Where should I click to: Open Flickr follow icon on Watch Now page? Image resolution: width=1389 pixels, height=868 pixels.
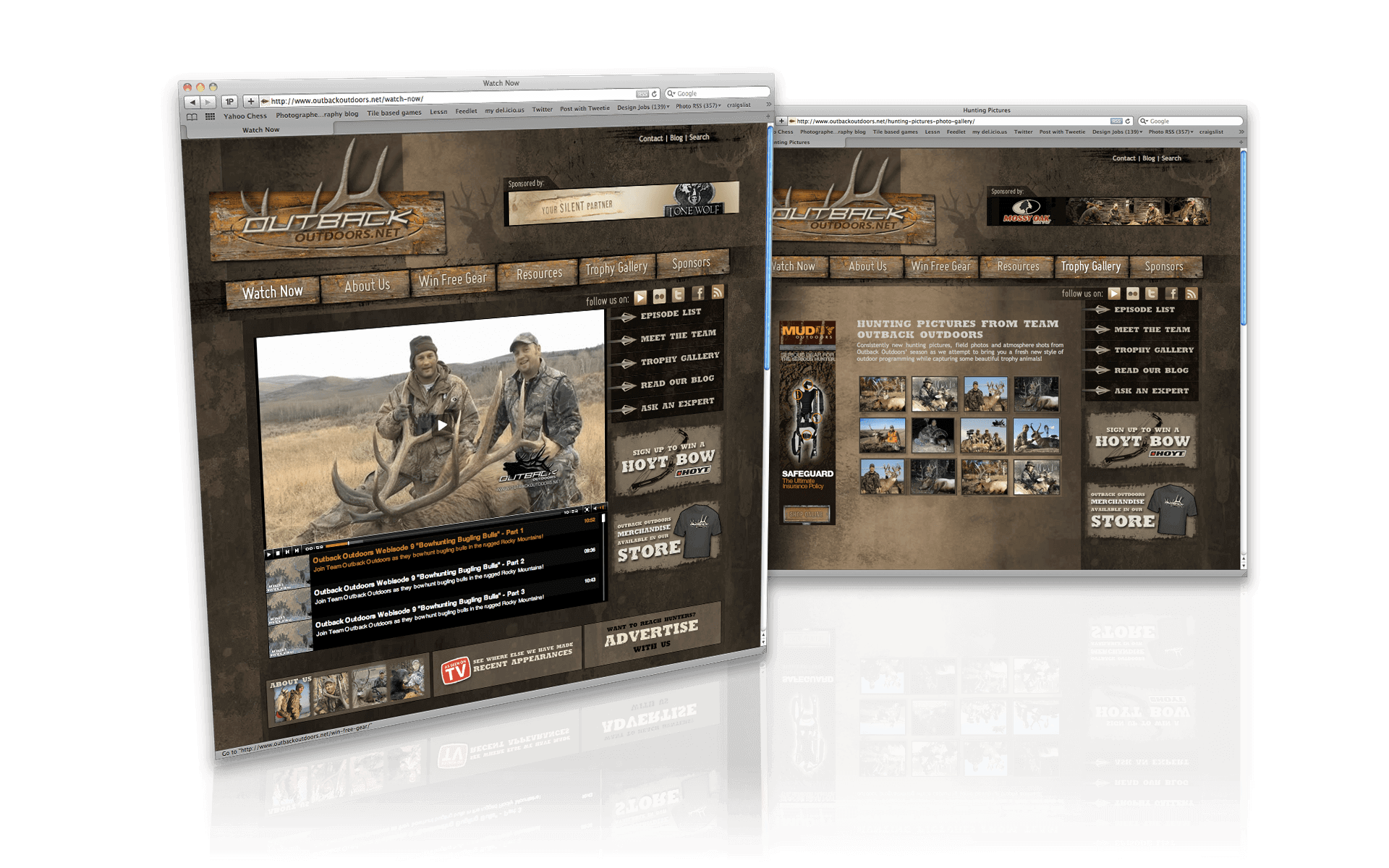point(659,297)
